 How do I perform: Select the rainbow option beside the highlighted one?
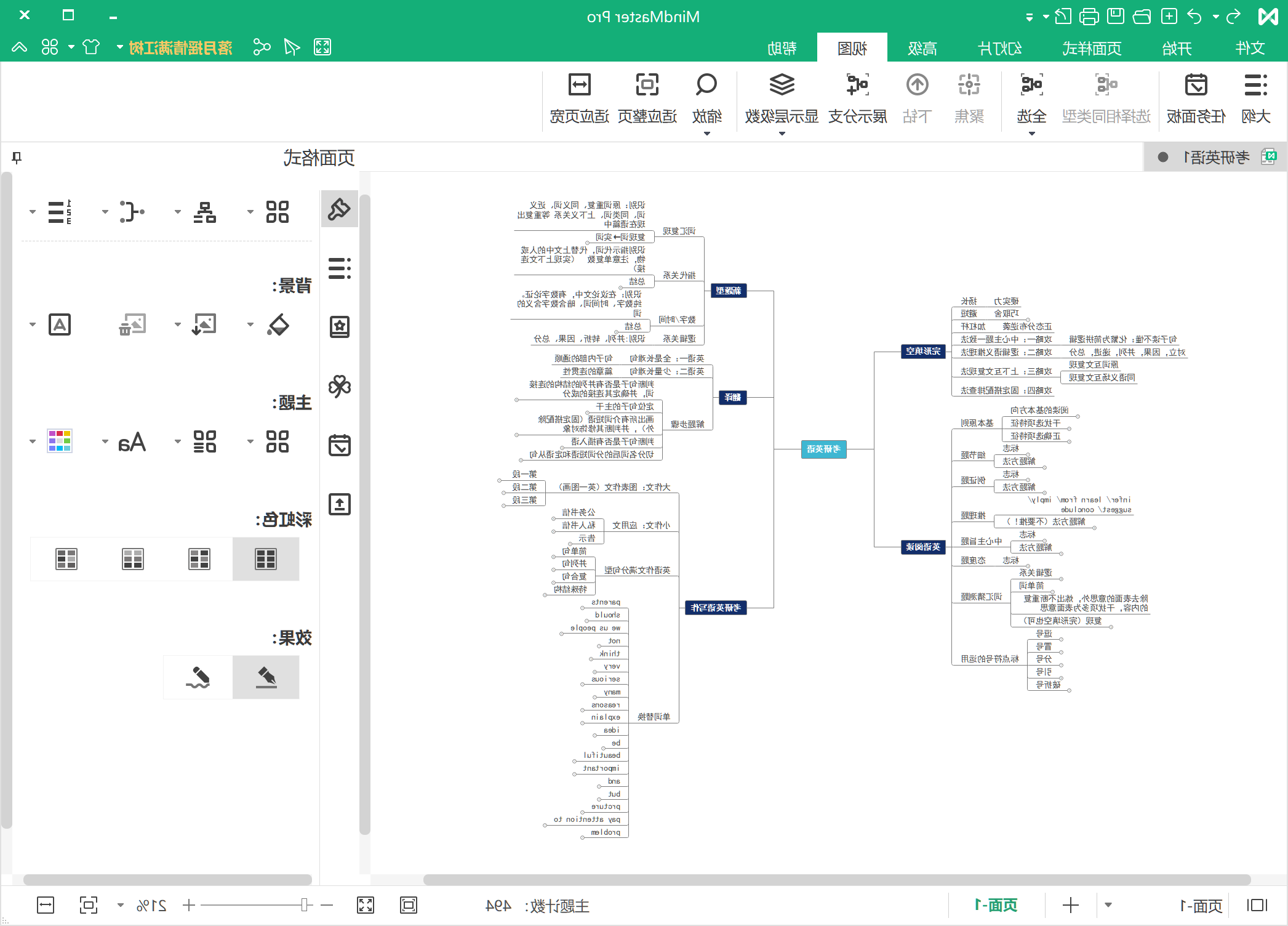(x=199, y=559)
